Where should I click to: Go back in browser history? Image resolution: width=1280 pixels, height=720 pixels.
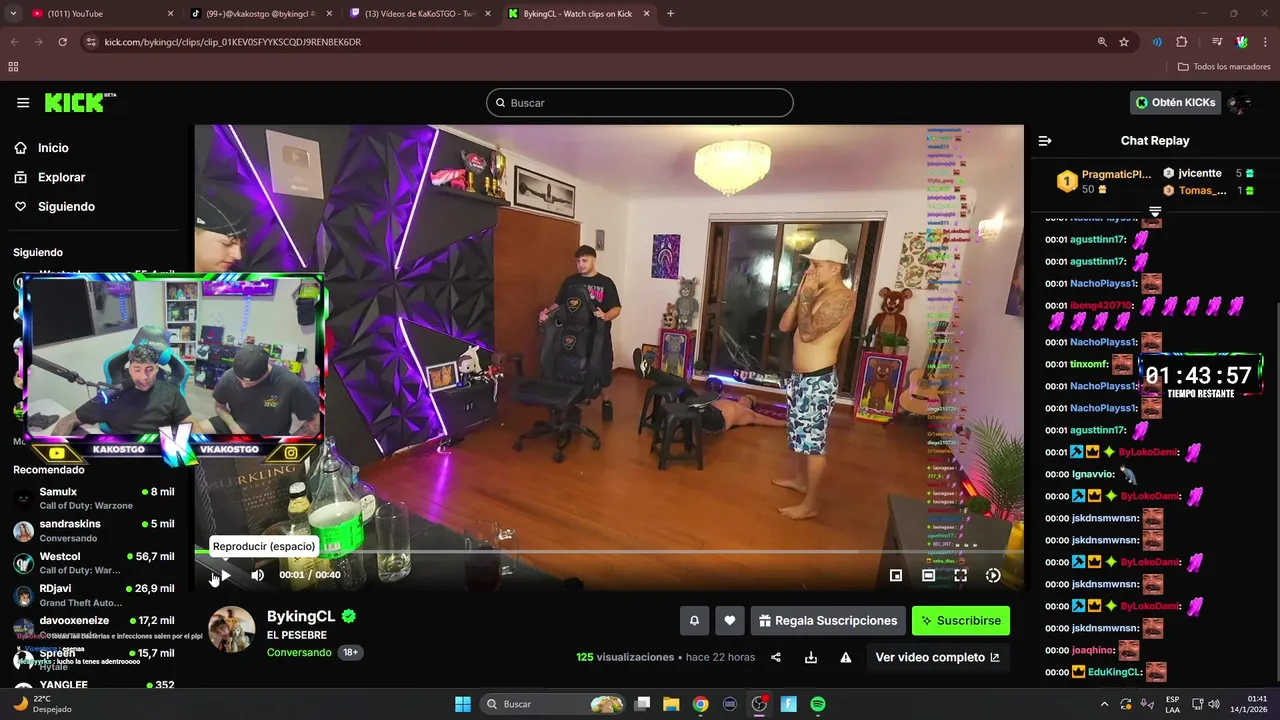14,42
